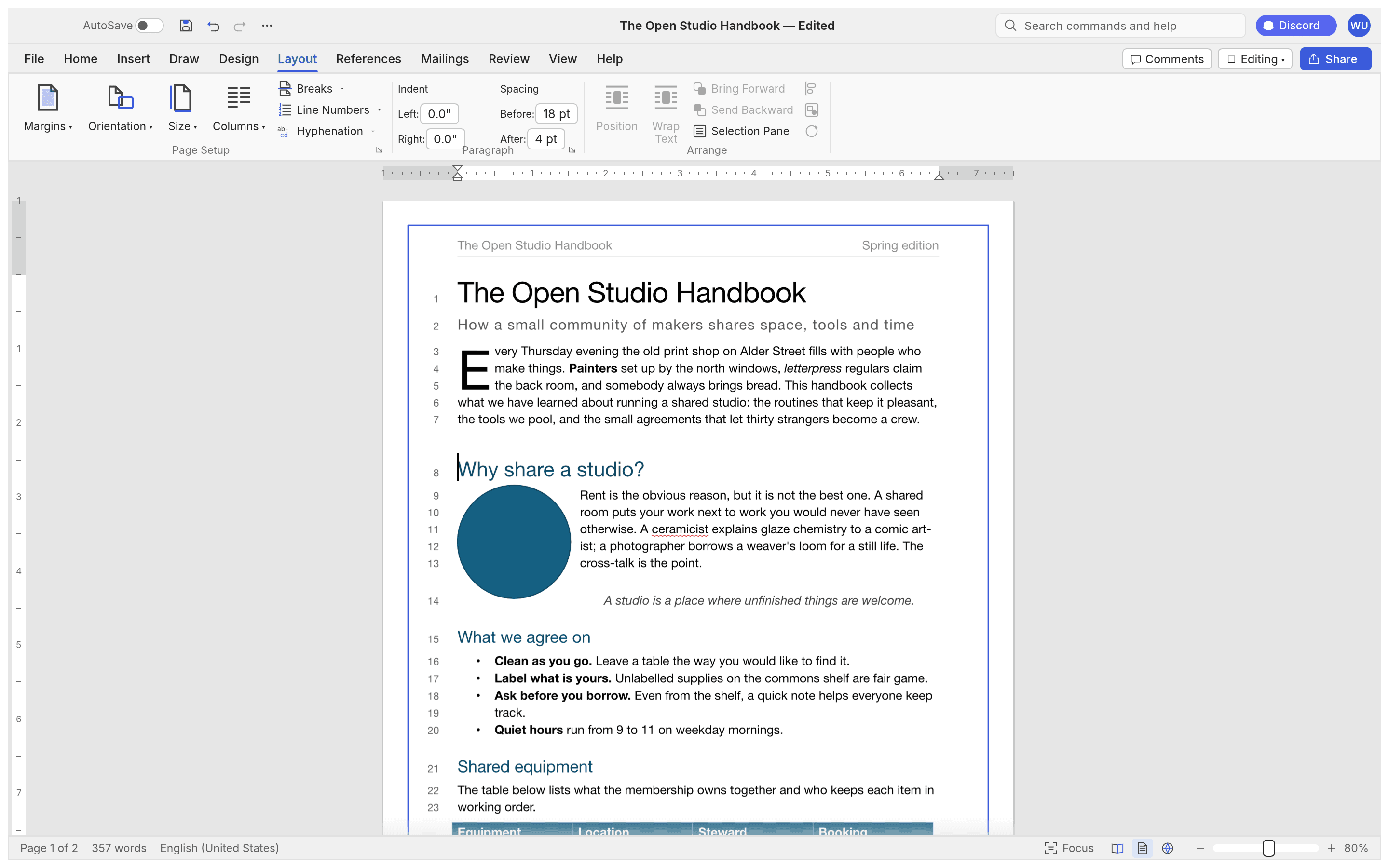Click the WU account avatar
The image size is (1389, 868).
click(1359, 25)
